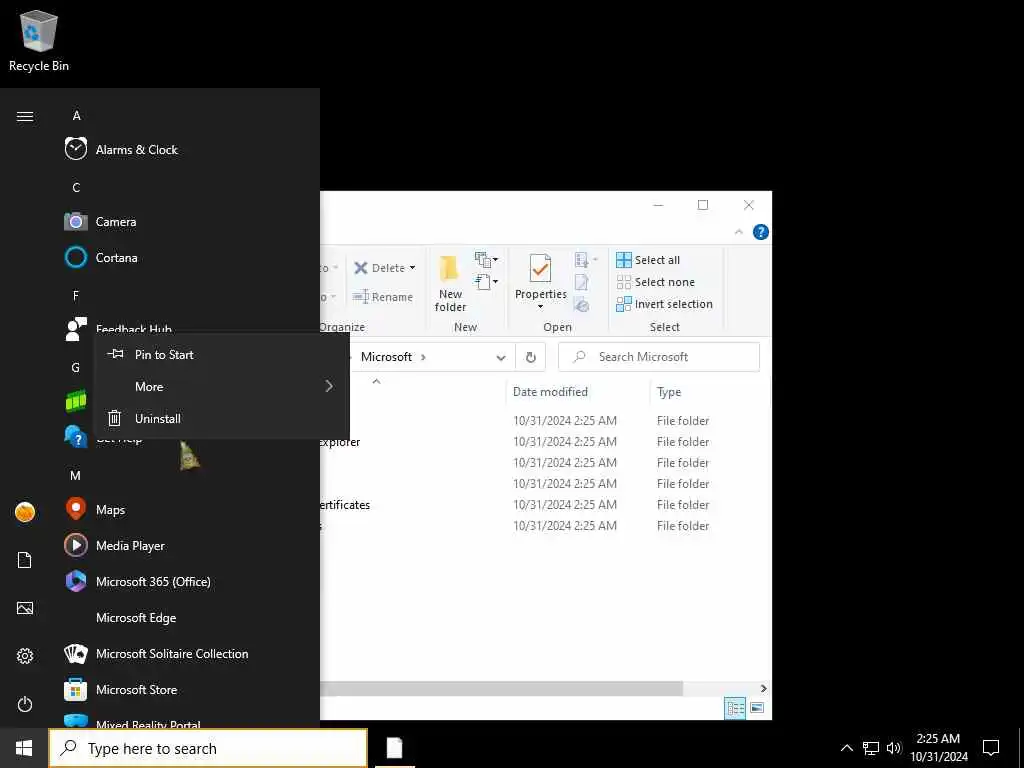This screenshot has width=1024, height=768.
Task: Collapse the ribbon with the chevron
Action: pos(739,232)
